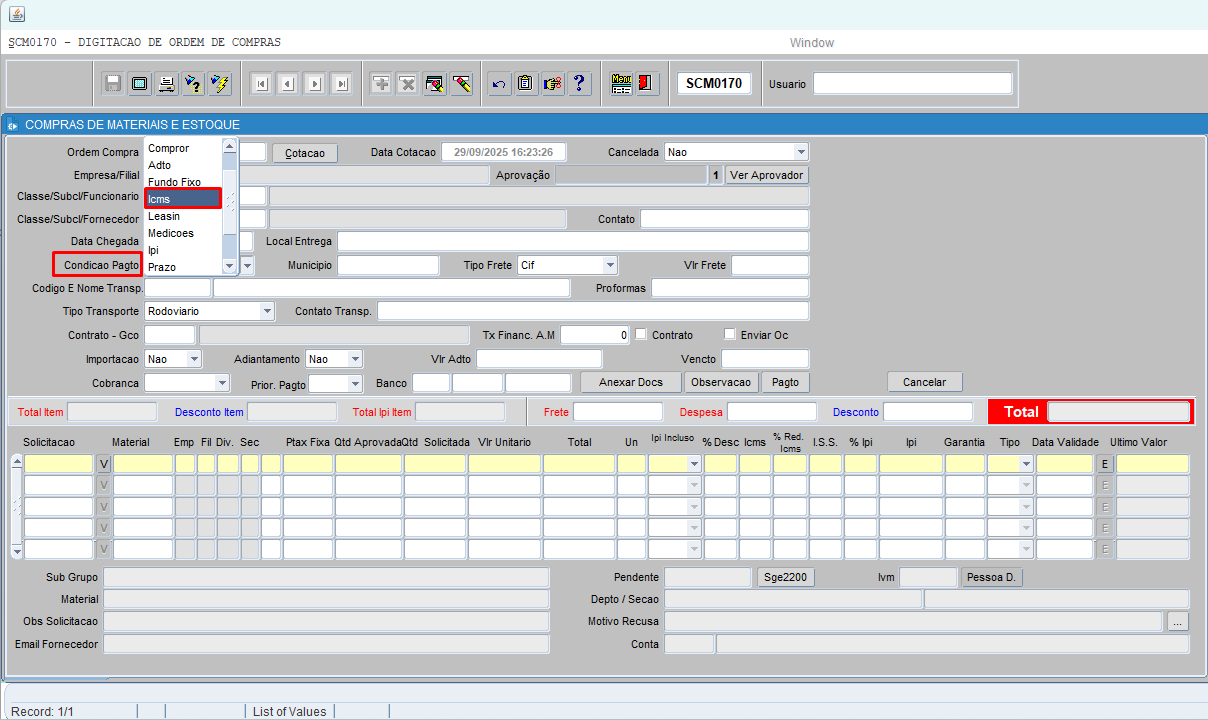Click the Enter Query flashlight icon

pyautogui.click(x=194, y=84)
